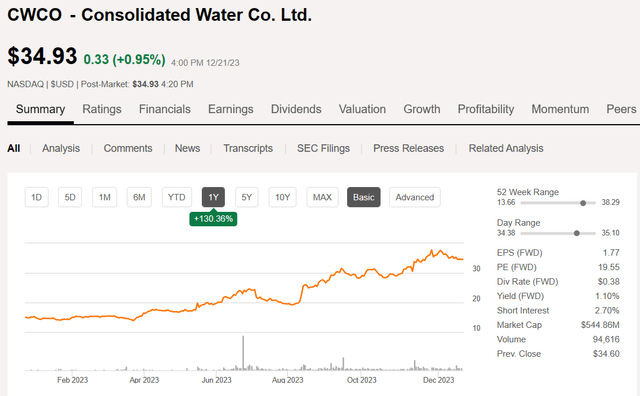Select the 1D chart range button

pos(36,197)
